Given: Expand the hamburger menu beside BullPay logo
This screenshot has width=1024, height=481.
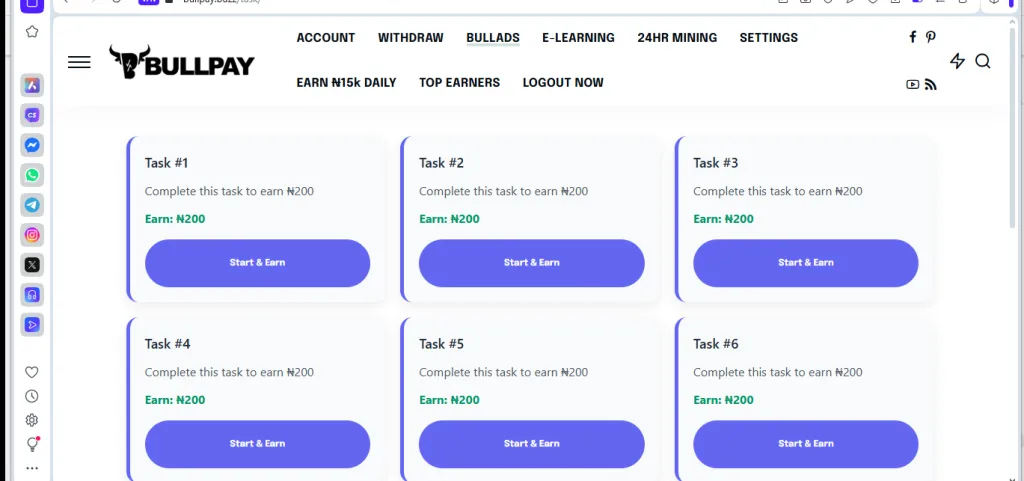Looking at the screenshot, I should point(79,62).
